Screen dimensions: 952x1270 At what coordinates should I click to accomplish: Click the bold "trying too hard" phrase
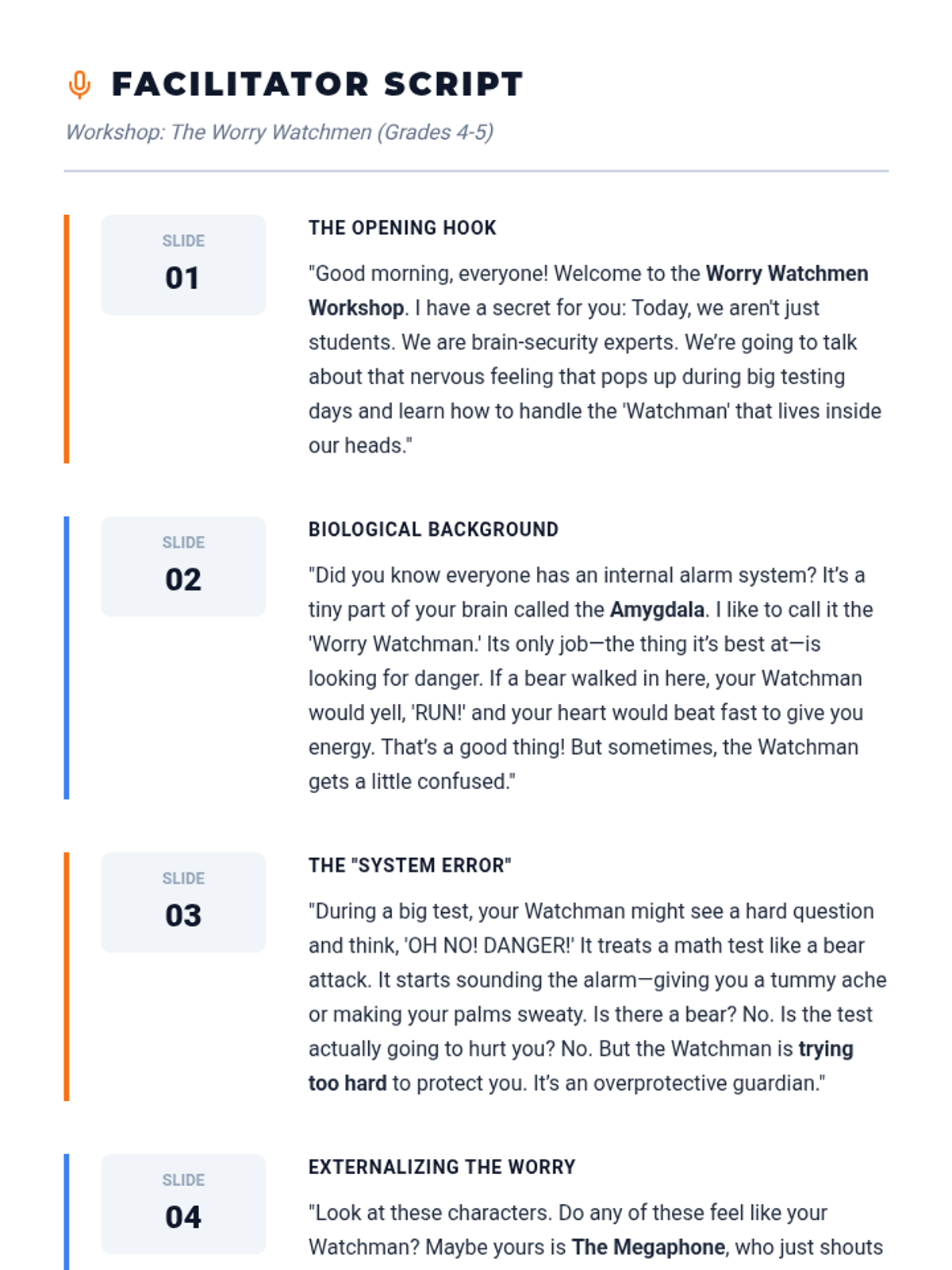click(x=581, y=1066)
